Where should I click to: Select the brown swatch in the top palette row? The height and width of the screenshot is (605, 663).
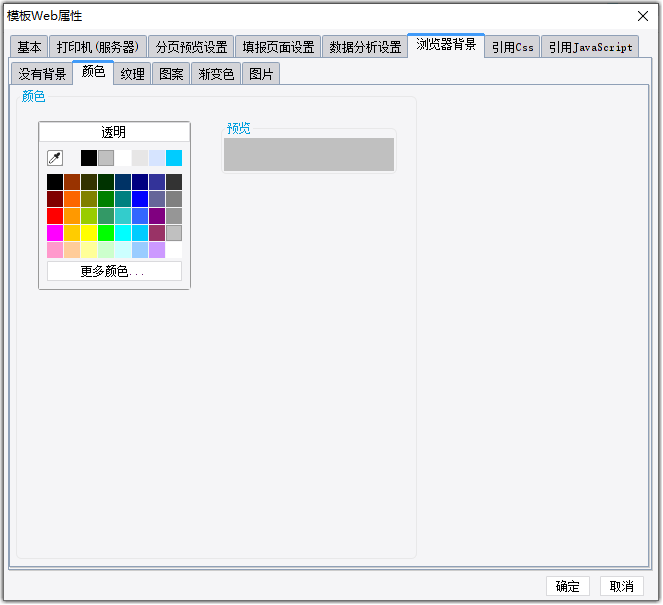[72, 182]
